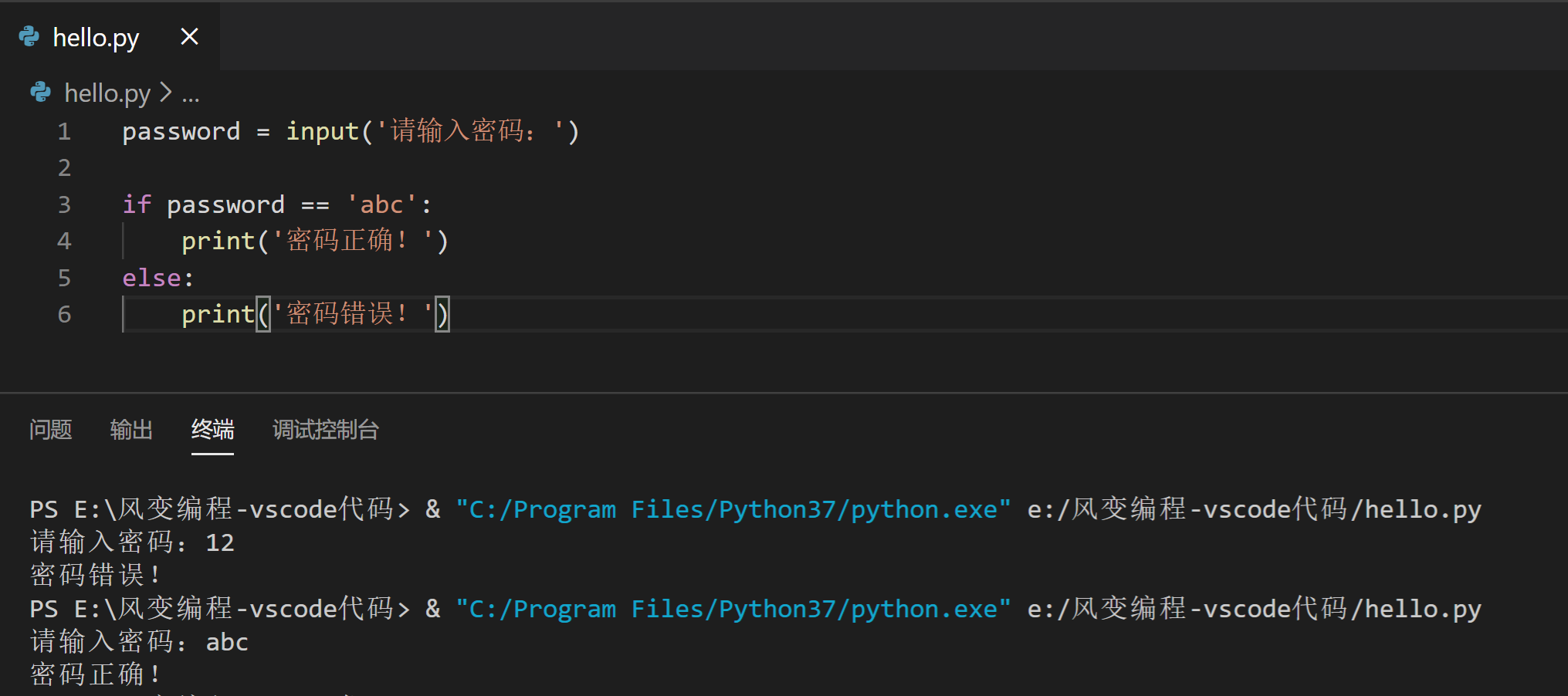This screenshot has height=696, width=1568.
Task: Close the hello.py editor tab
Action: [189, 36]
